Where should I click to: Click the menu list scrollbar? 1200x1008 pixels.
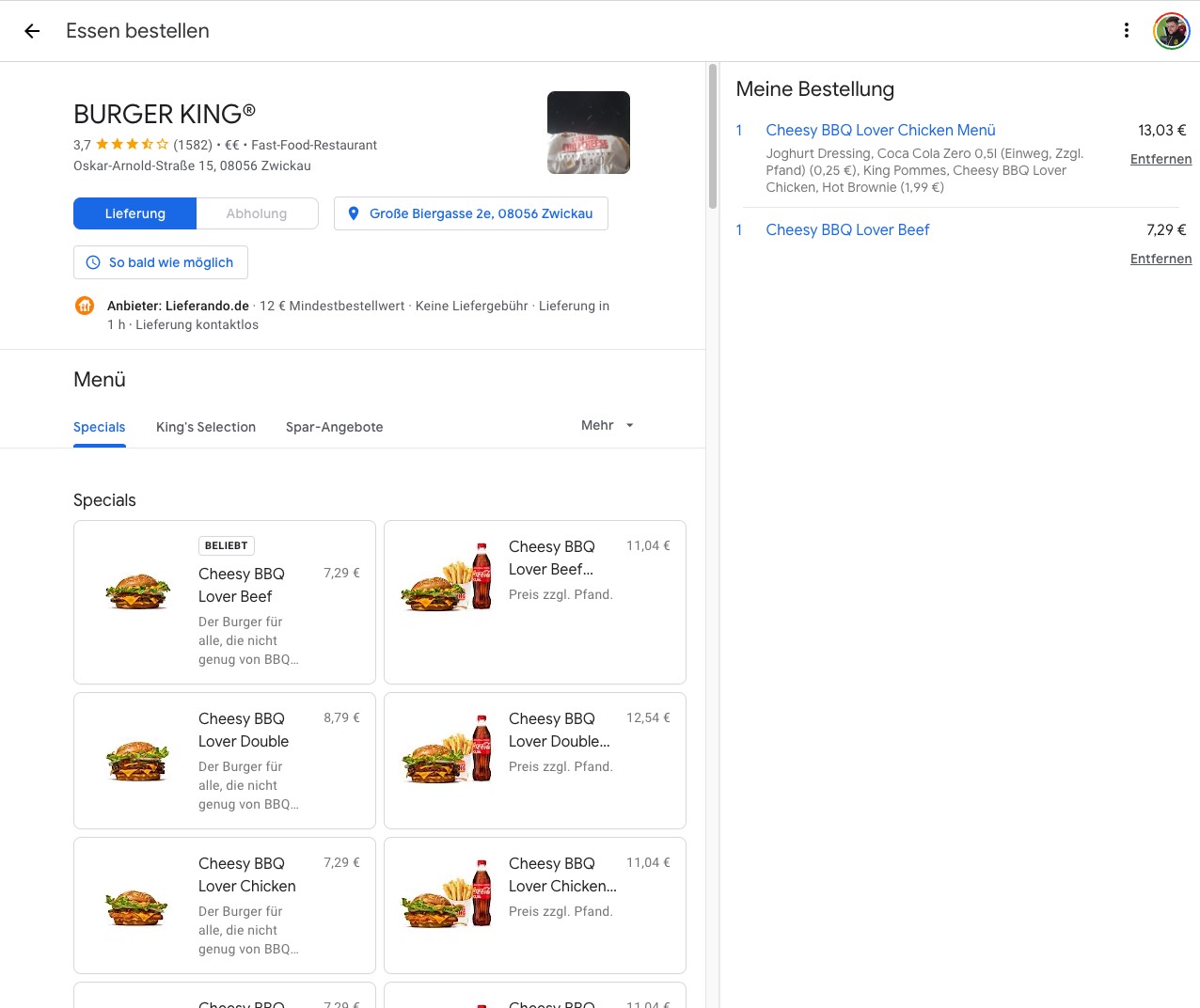pyautogui.click(x=713, y=136)
